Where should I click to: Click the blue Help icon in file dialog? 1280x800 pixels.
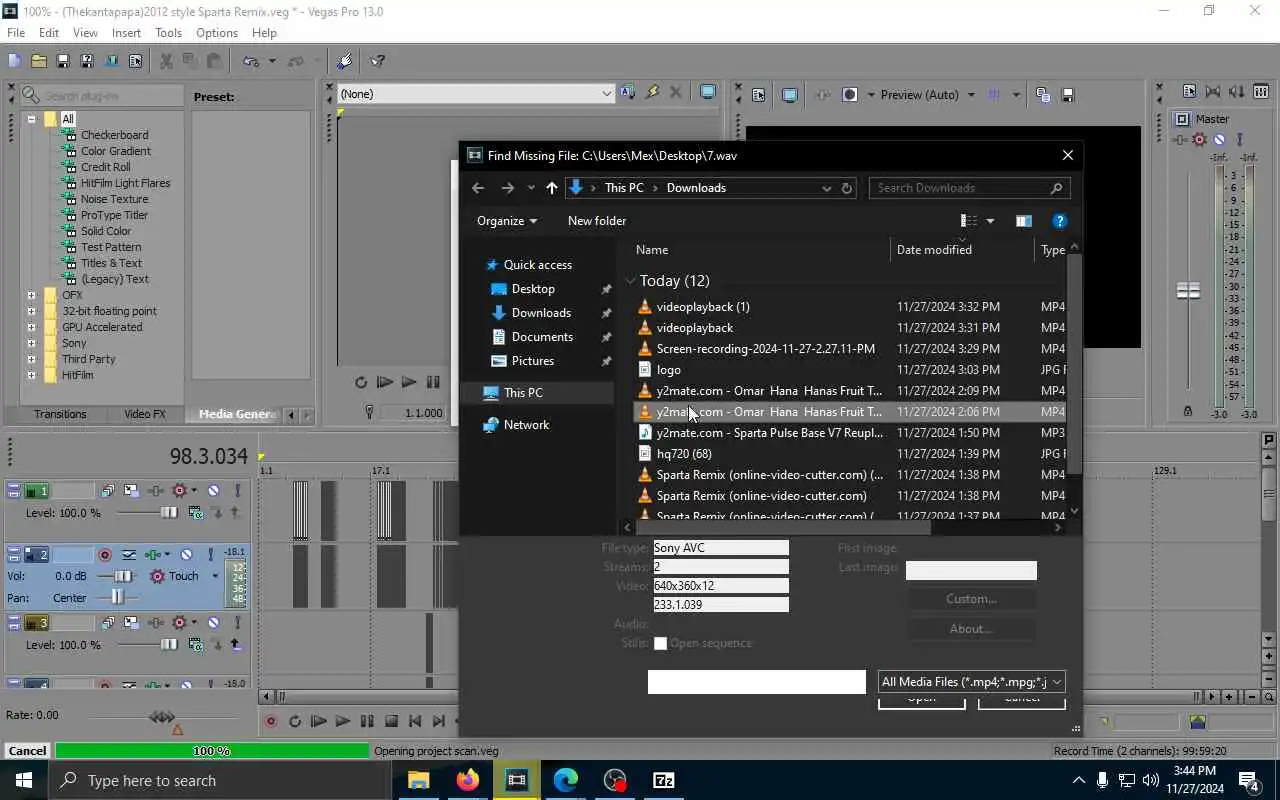pos(1060,221)
